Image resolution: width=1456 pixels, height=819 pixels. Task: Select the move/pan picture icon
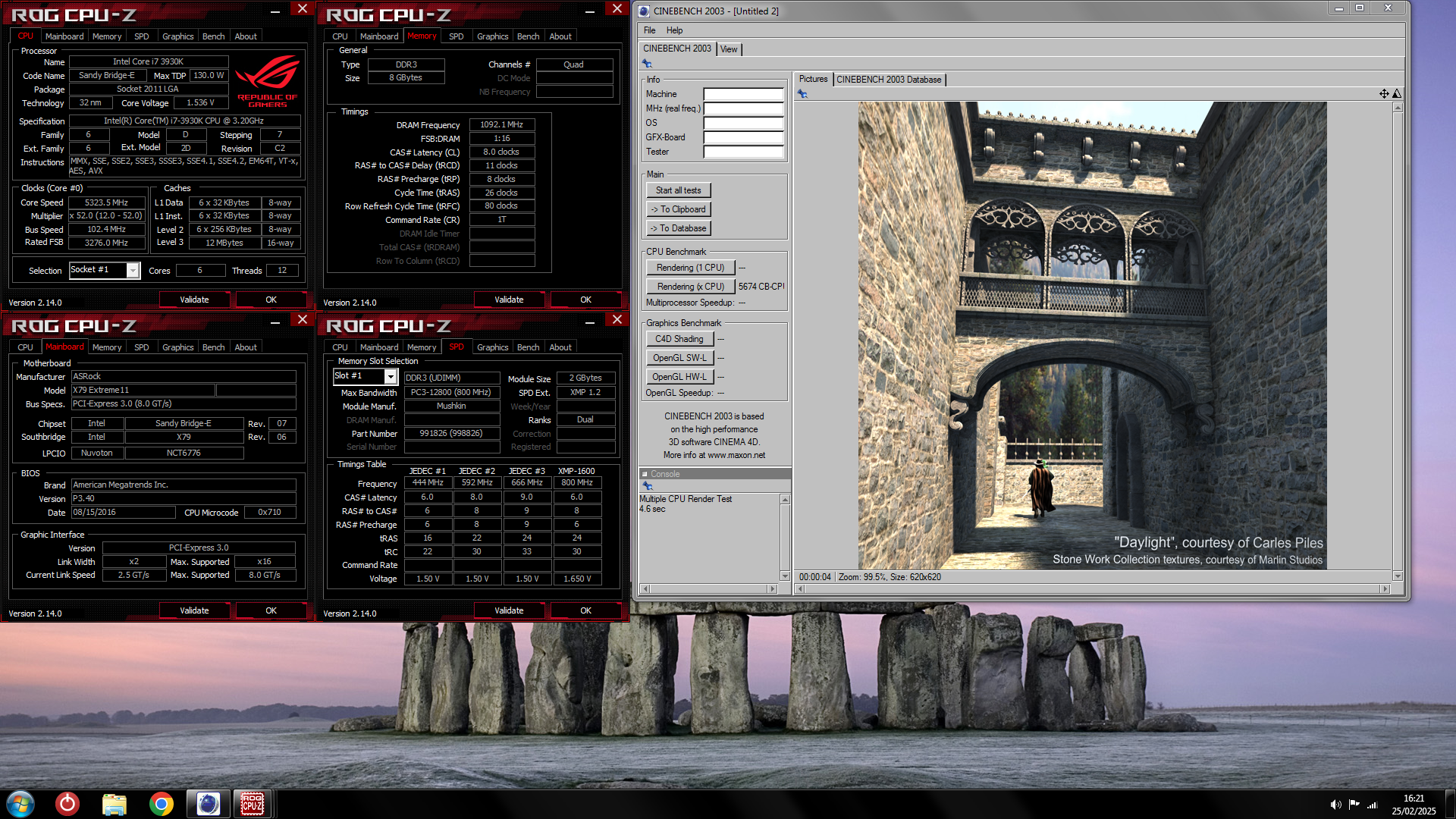tap(1384, 93)
